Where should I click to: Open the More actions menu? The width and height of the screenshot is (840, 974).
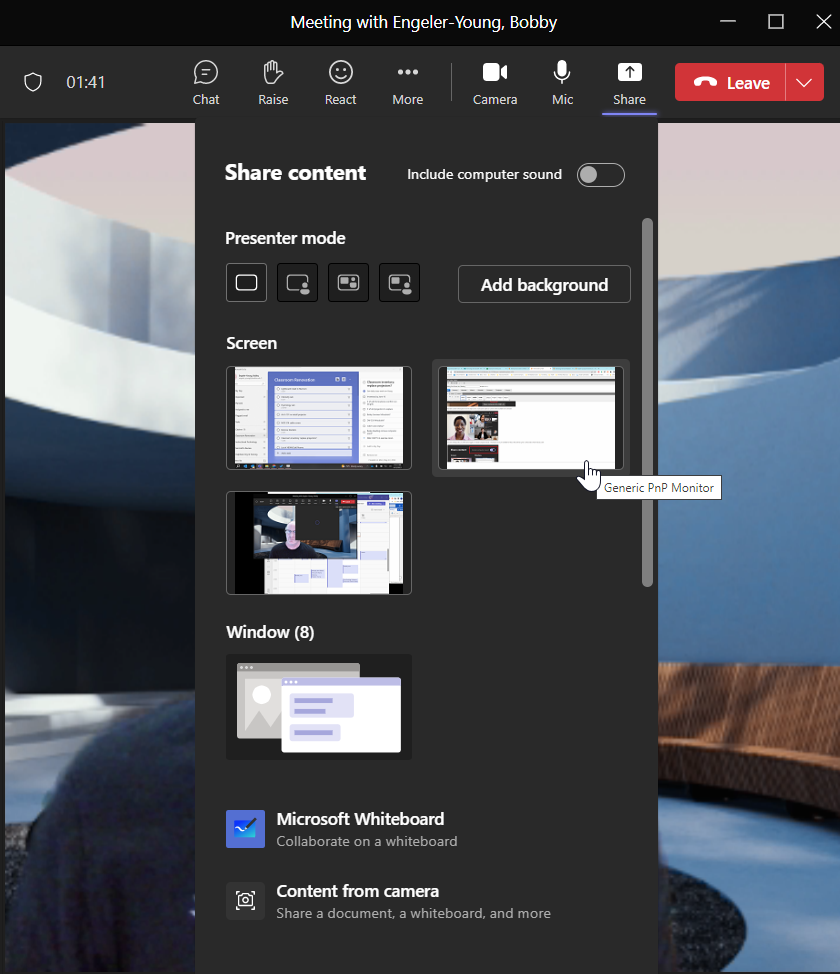[408, 83]
